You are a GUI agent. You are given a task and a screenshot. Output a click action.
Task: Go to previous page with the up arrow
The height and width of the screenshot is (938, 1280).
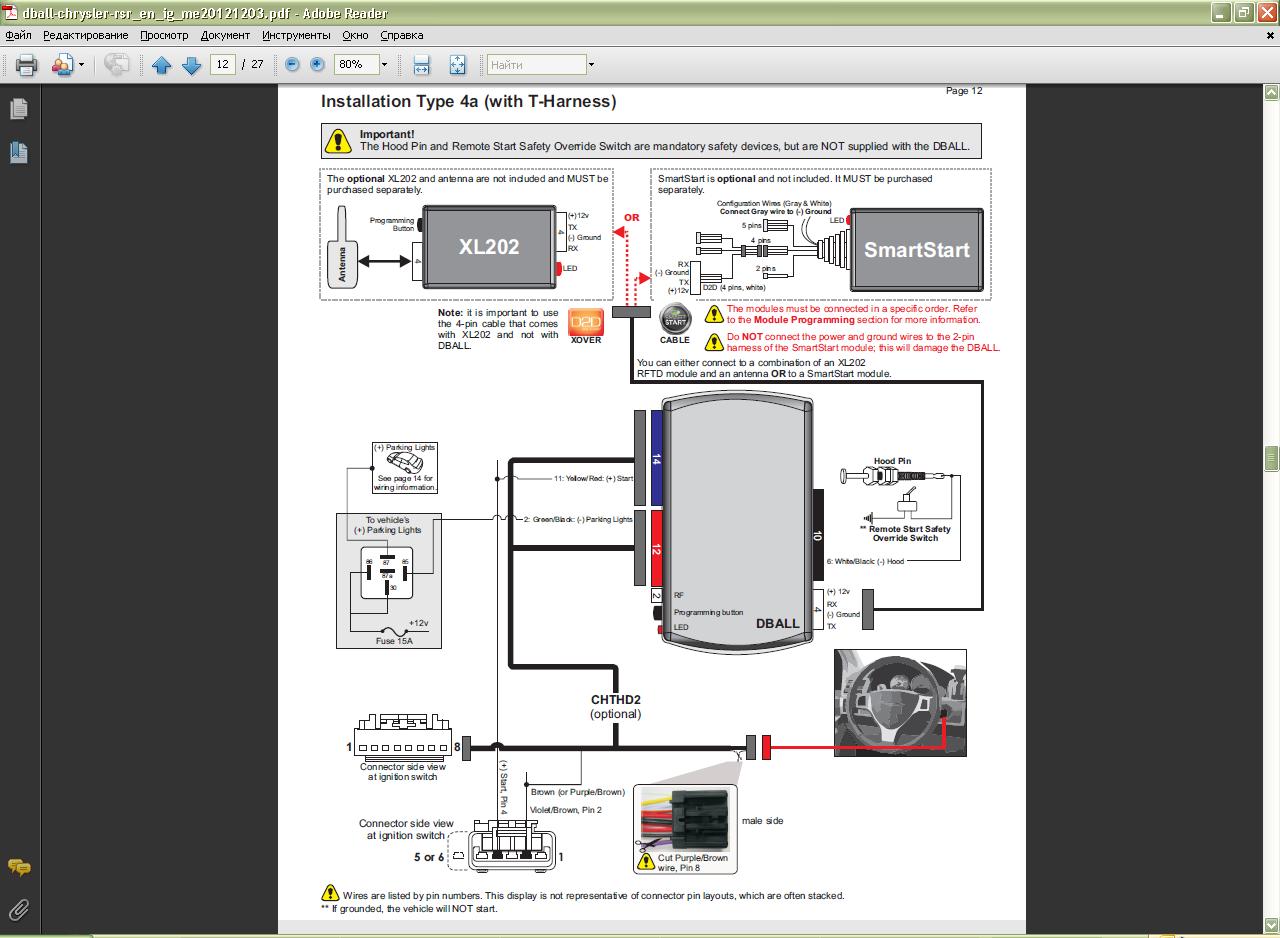tap(162, 65)
